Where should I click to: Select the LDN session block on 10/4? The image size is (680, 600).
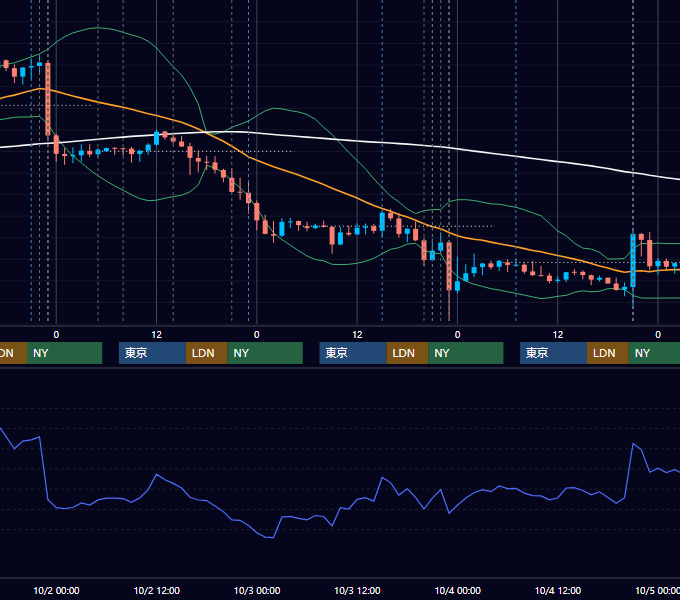[608, 353]
